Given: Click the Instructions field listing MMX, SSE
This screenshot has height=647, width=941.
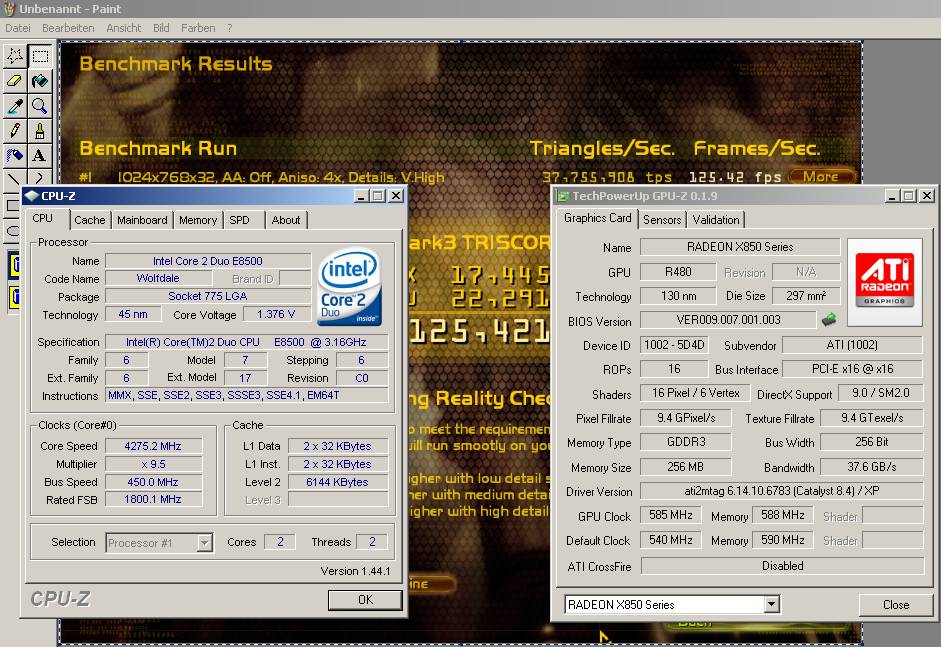Looking at the screenshot, I should [247, 395].
